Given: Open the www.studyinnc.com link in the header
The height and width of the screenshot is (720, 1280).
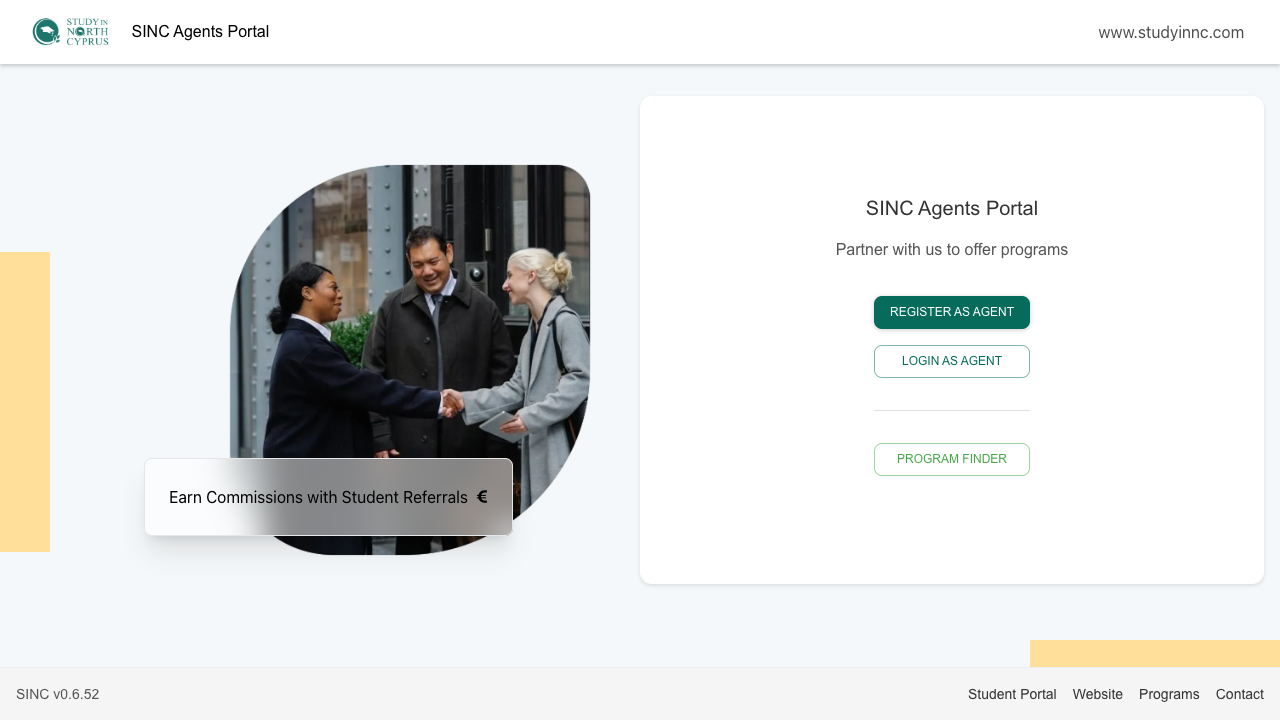Looking at the screenshot, I should coord(1171,32).
